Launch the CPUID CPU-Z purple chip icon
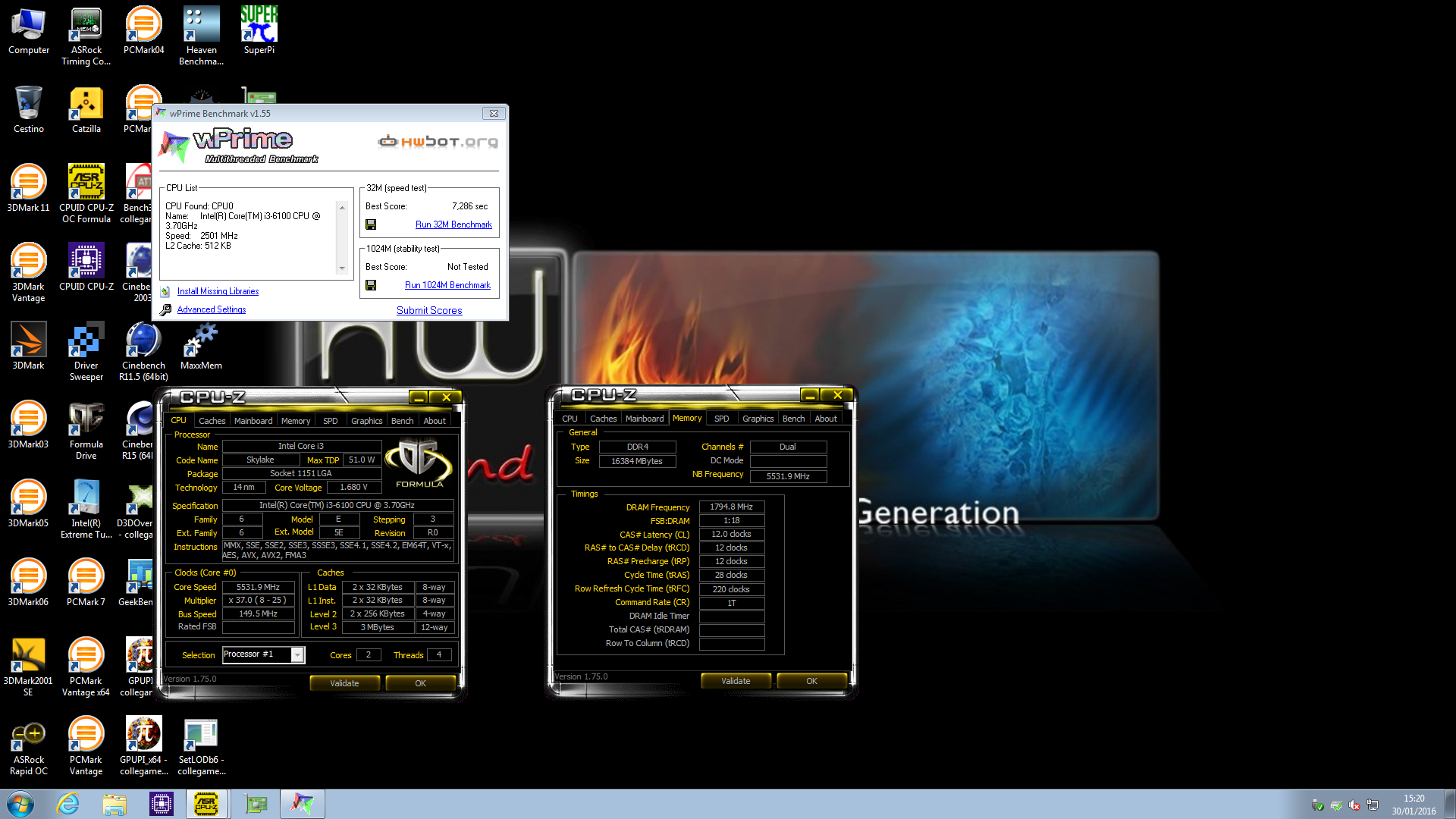This screenshot has height=819, width=1456. 86,268
